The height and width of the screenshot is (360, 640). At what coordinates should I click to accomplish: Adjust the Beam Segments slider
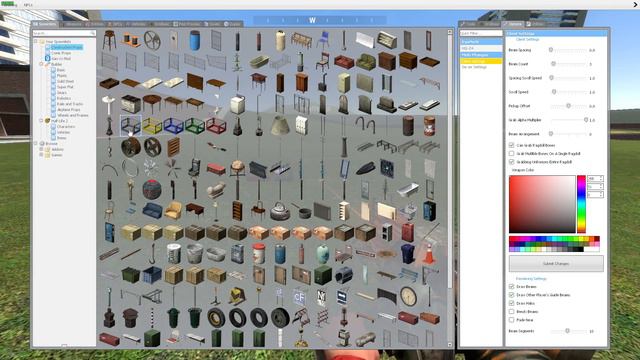pyautogui.click(x=568, y=331)
